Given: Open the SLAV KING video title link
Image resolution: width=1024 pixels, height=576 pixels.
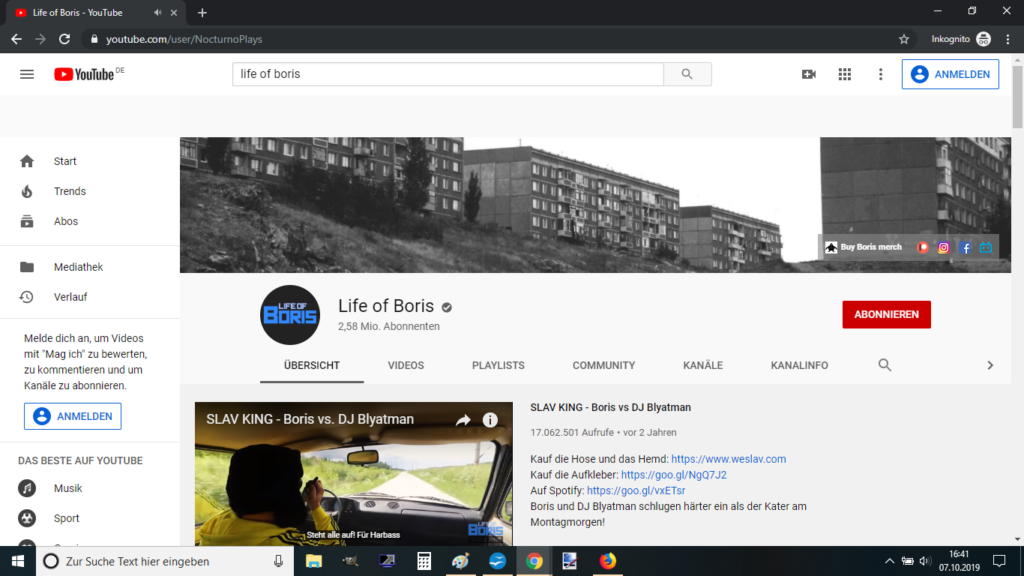Looking at the screenshot, I should [610, 408].
